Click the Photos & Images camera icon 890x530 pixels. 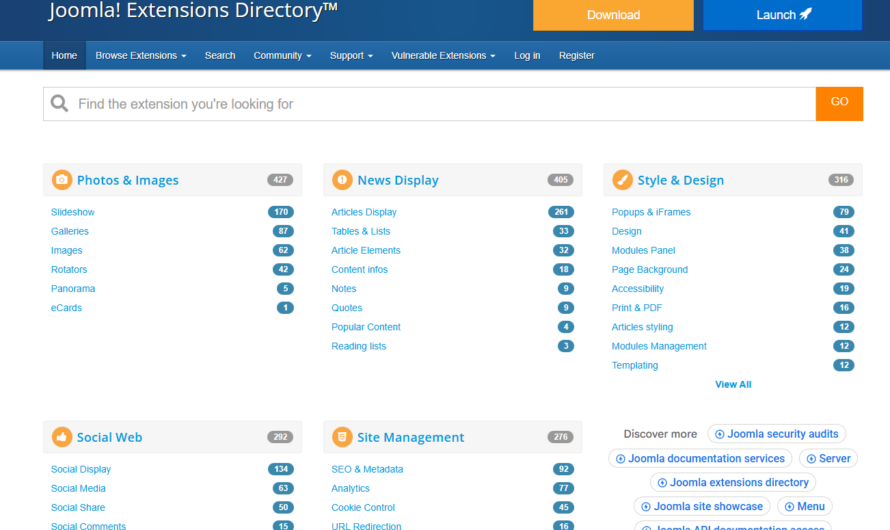click(x=62, y=180)
